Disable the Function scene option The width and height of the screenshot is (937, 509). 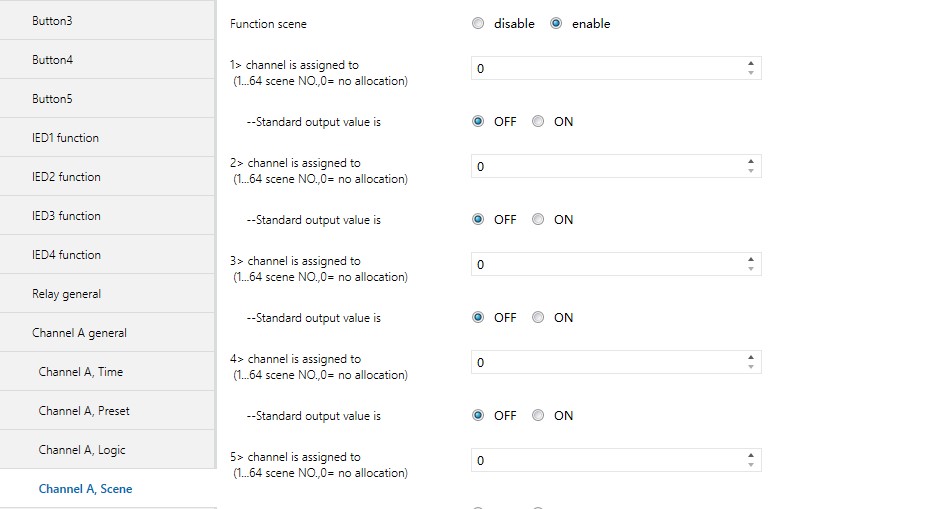[x=478, y=23]
